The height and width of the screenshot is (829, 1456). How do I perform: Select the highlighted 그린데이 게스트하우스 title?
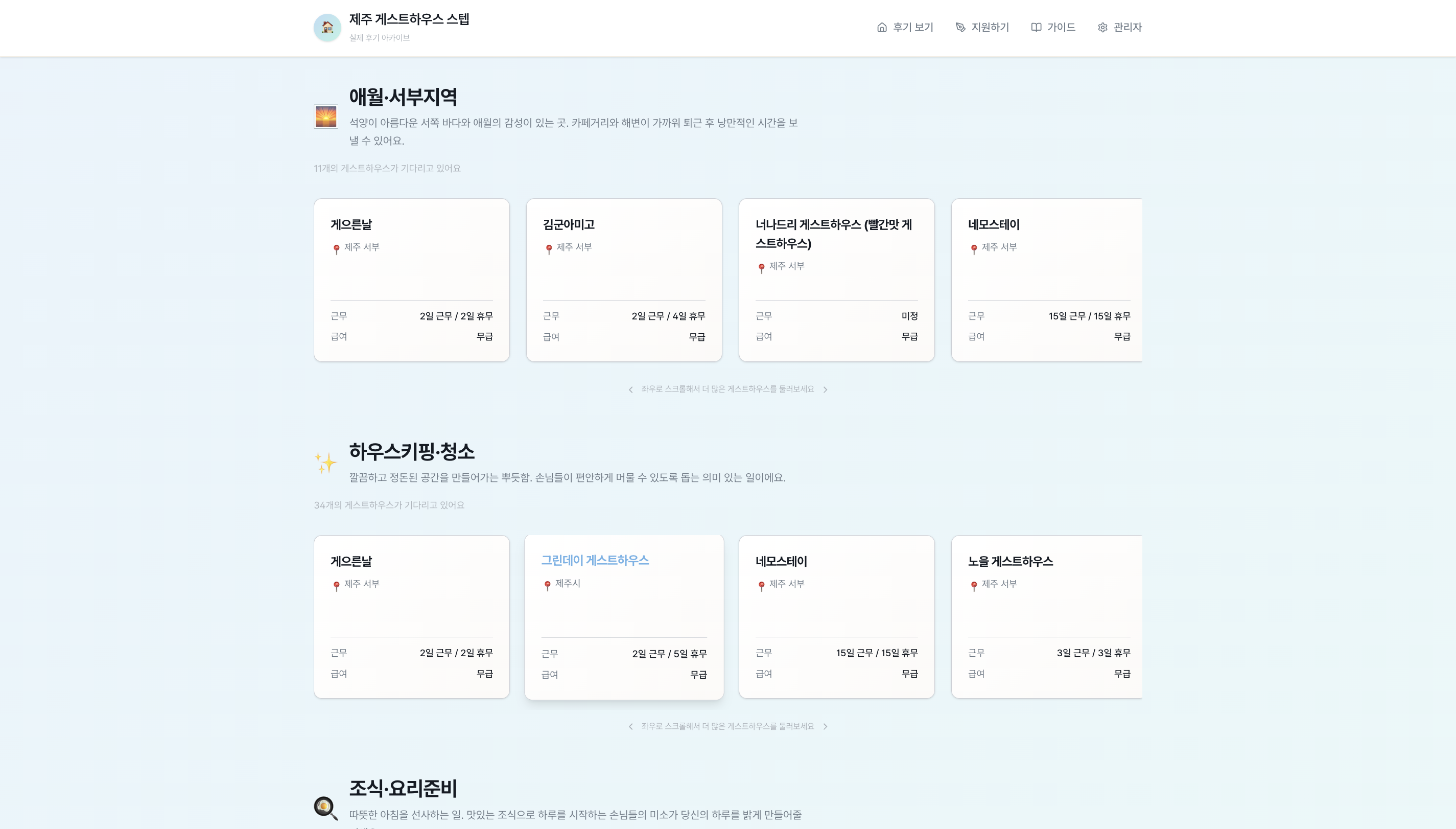(x=595, y=560)
